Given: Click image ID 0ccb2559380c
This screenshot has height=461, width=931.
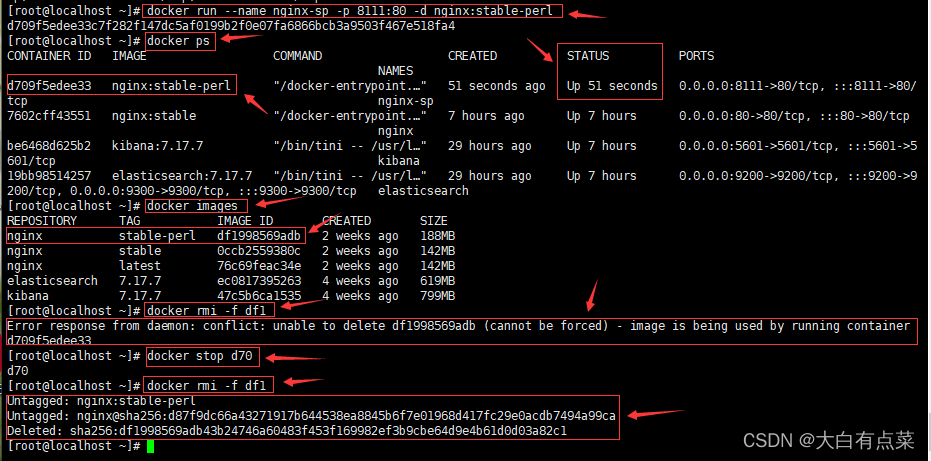Looking at the screenshot, I should coord(259,251).
